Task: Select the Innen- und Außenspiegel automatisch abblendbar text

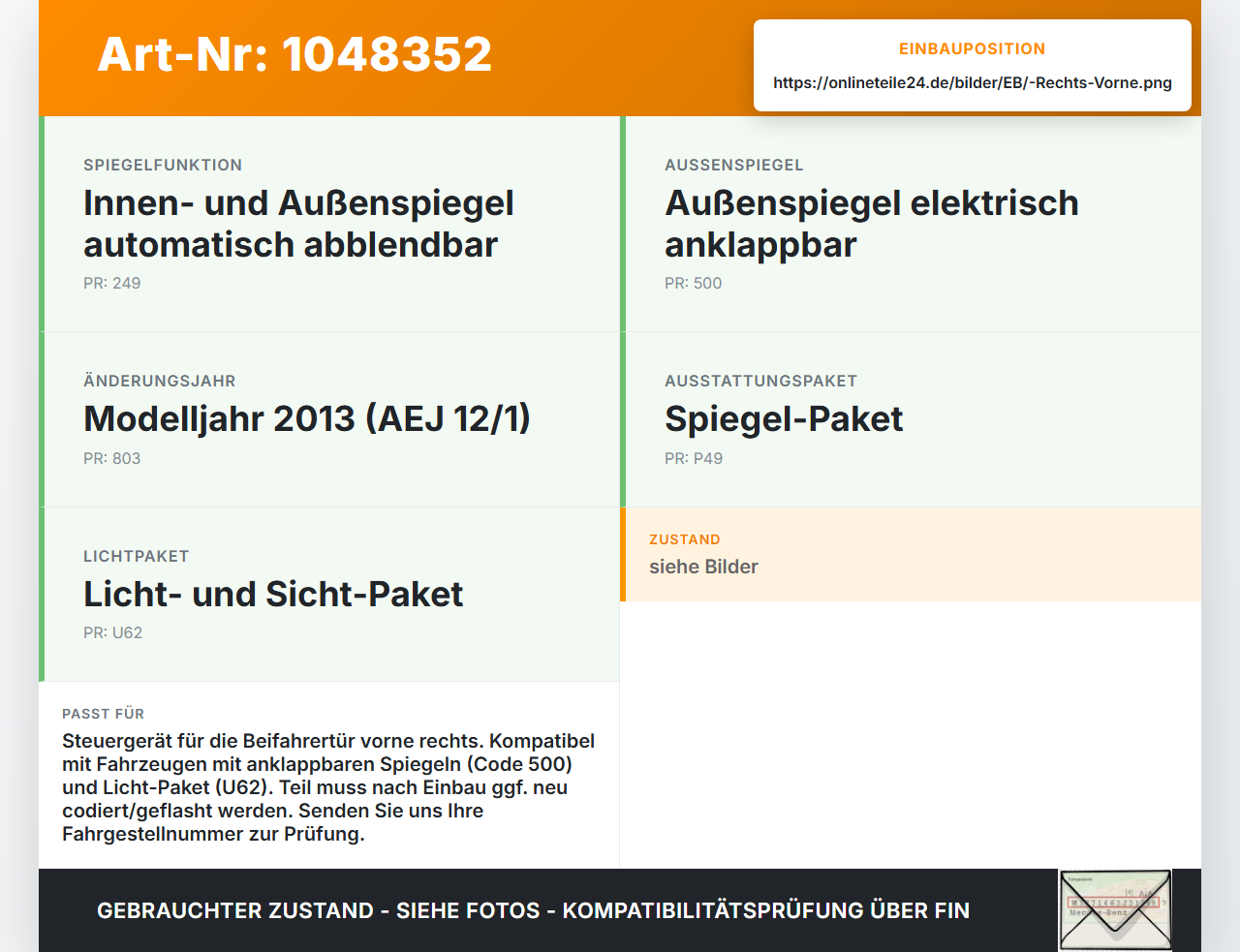Action: coord(298,224)
